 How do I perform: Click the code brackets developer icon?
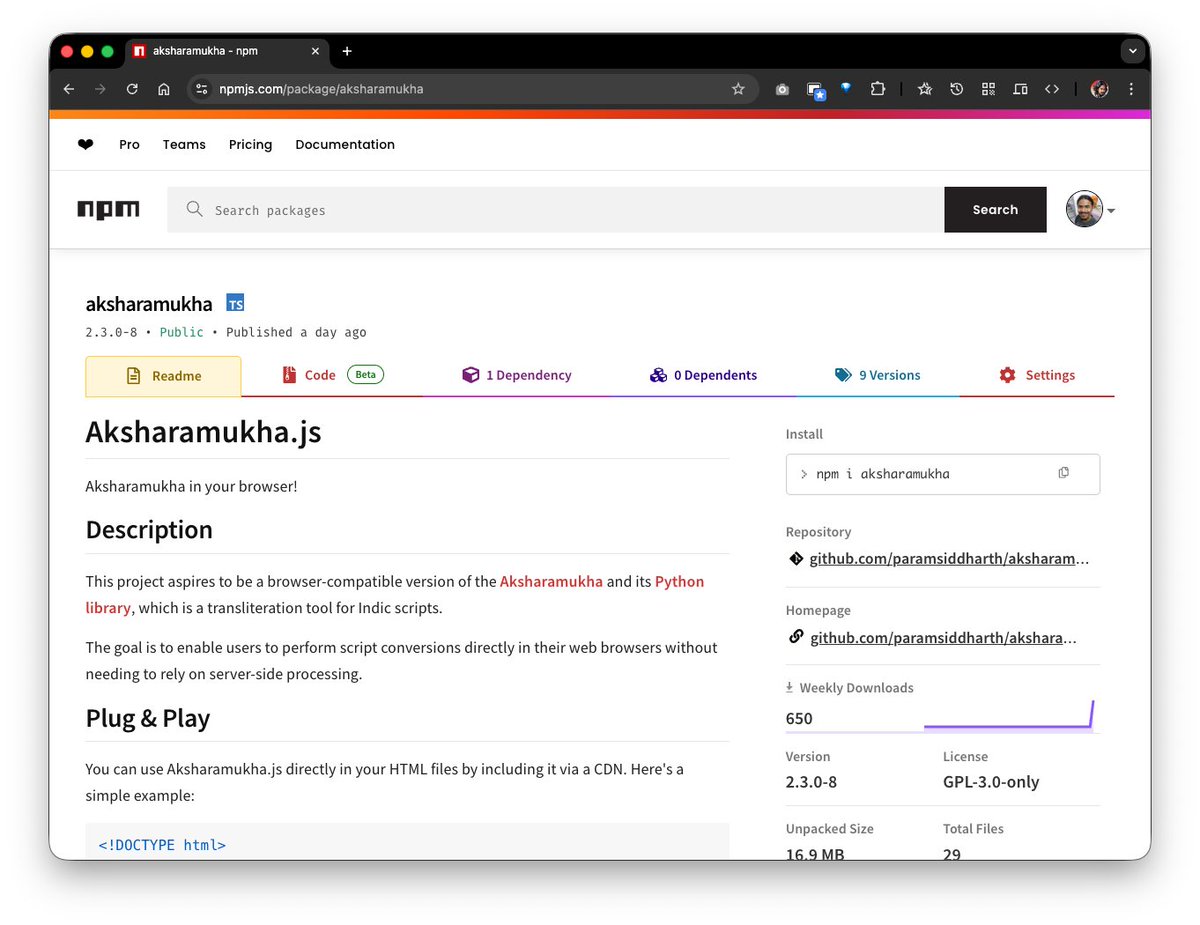(1052, 89)
